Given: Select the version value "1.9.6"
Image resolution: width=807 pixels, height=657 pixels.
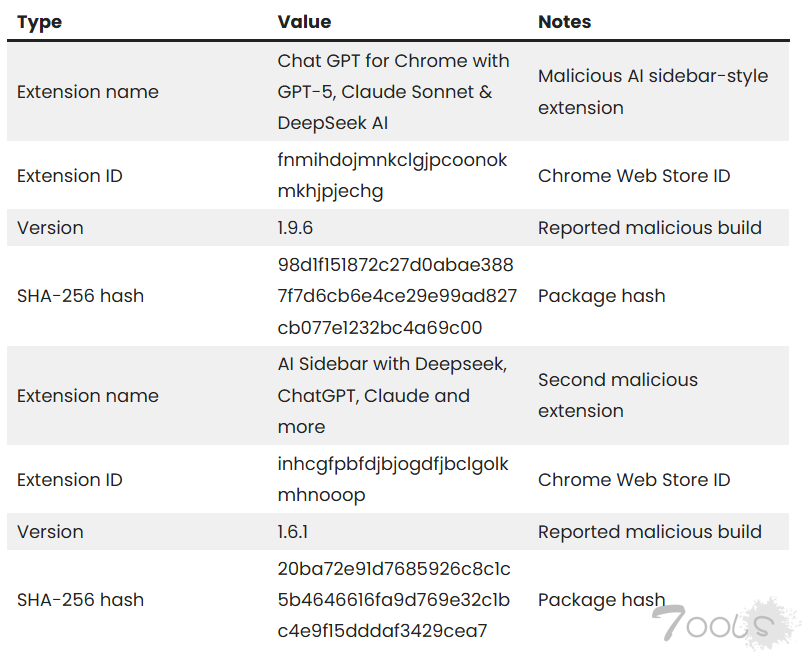Looking at the screenshot, I should coord(295,228).
